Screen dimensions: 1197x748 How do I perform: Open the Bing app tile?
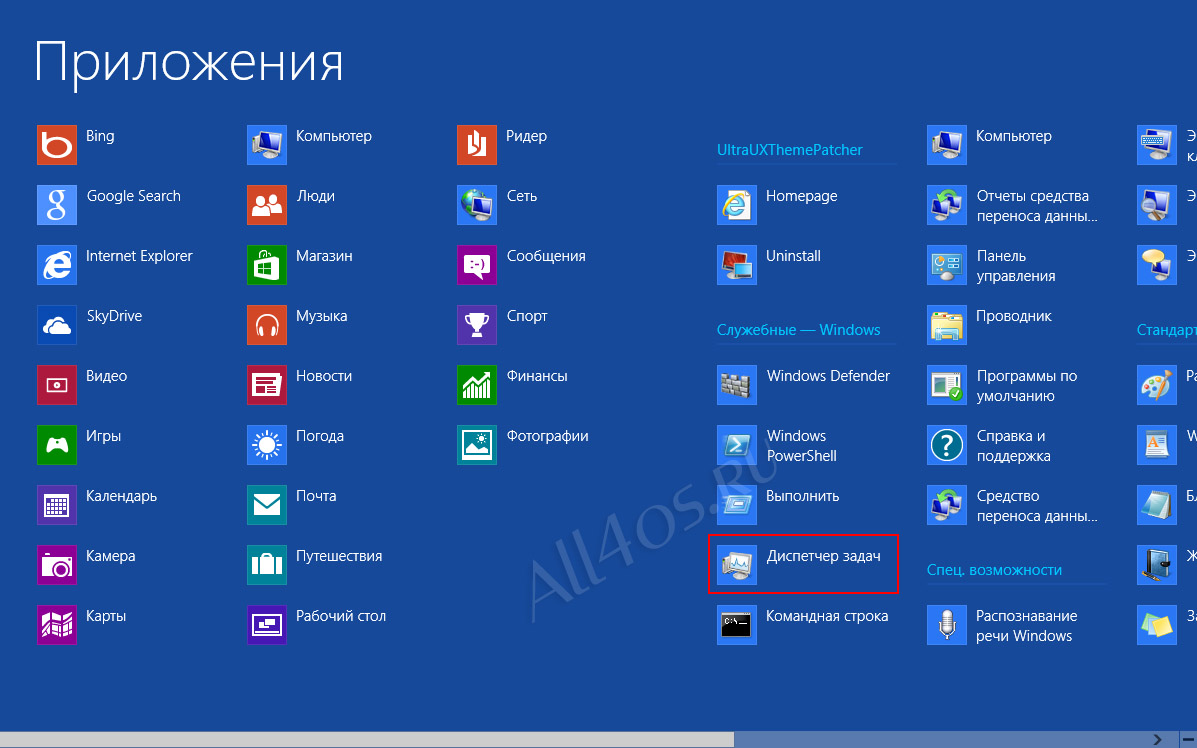(x=56, y=145)
